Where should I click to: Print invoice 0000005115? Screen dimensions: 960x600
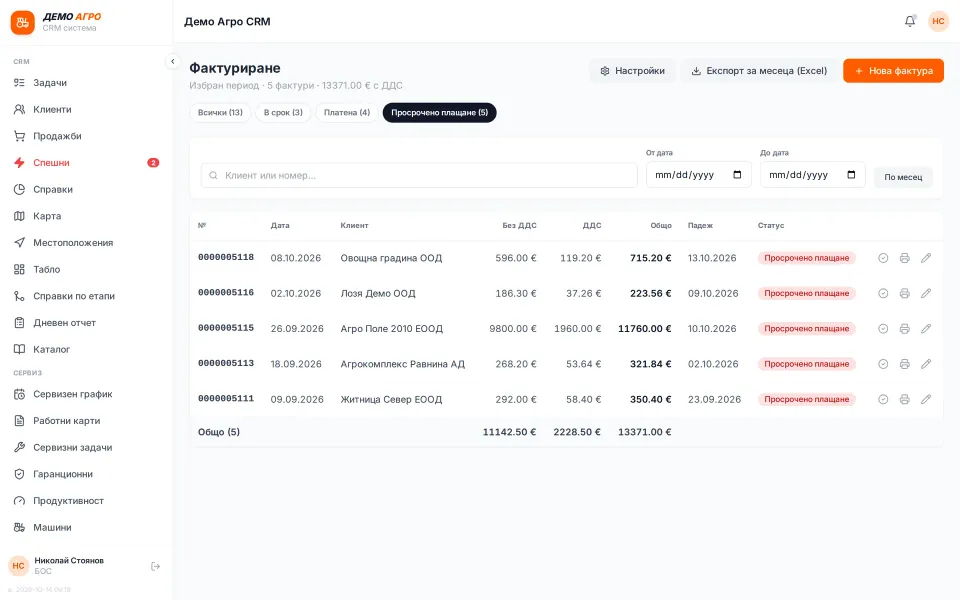click(x=904, y=329)
